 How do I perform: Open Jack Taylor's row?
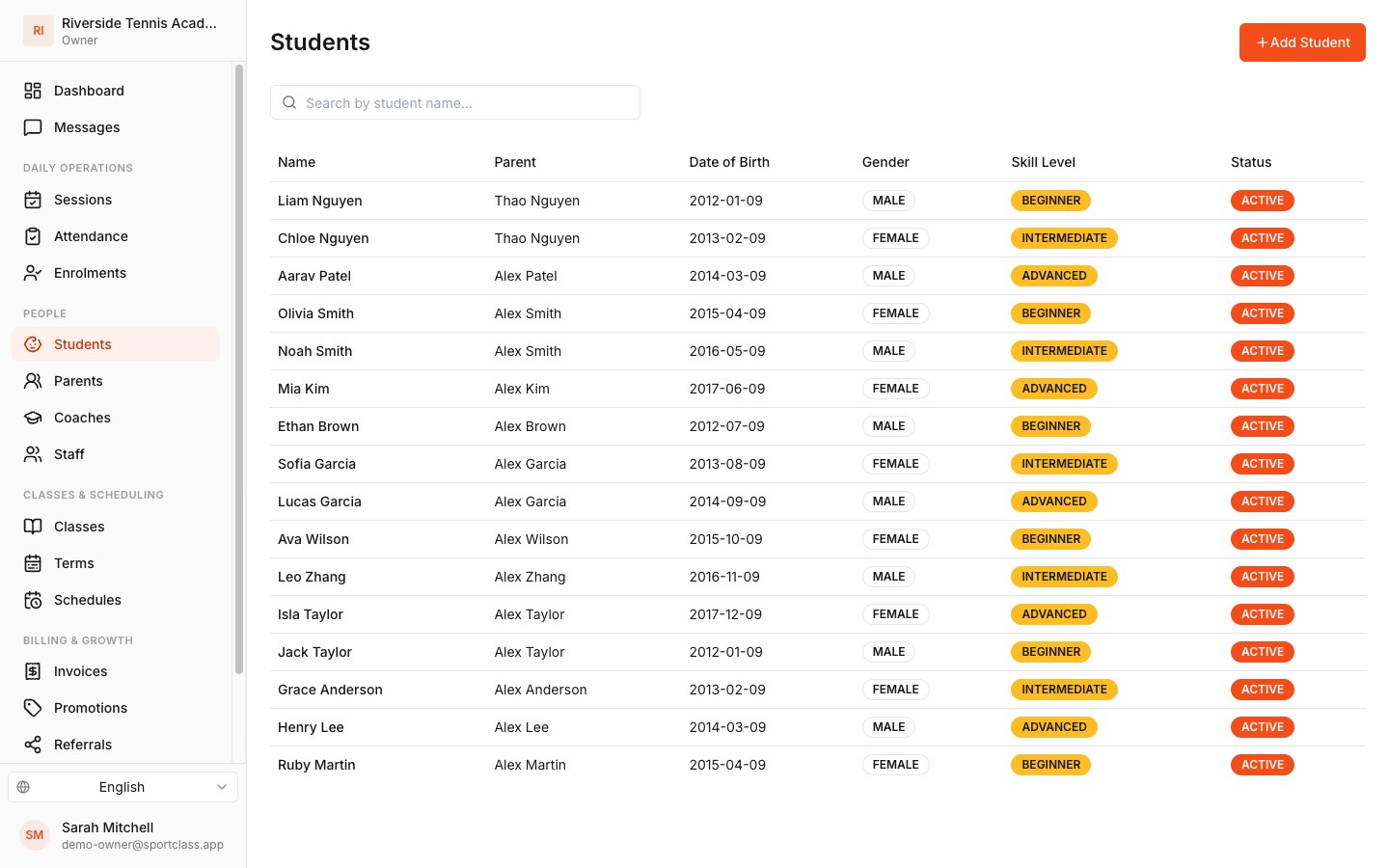pyautogui.click(x=818, y=652)
